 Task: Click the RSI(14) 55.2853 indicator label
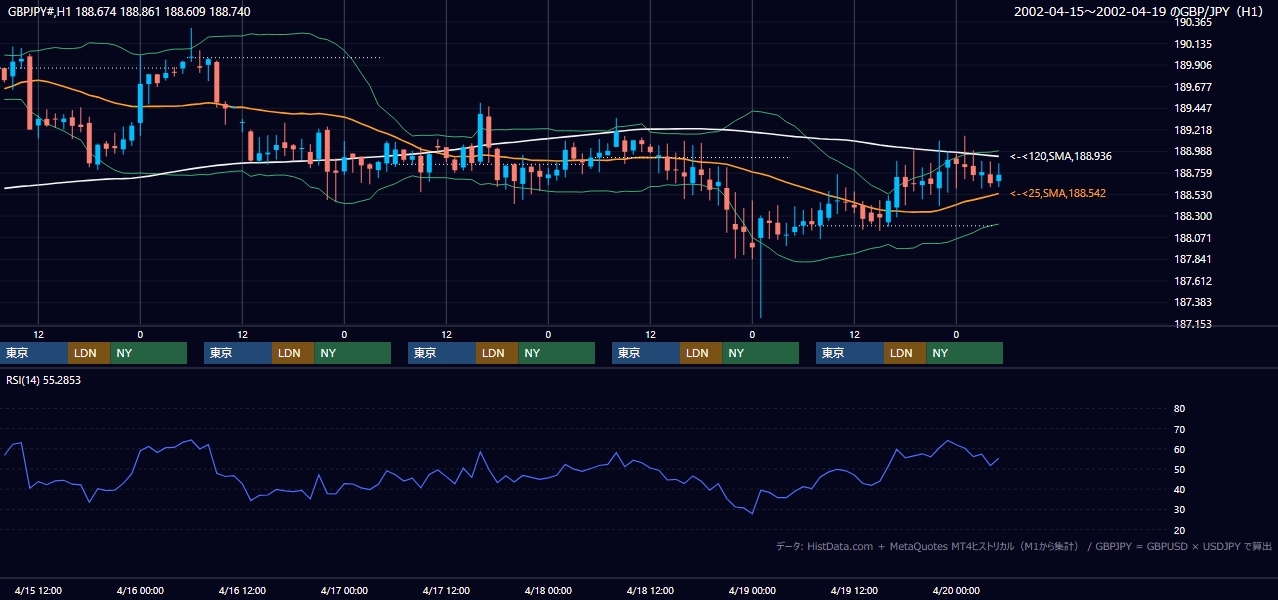coord(43,380)
